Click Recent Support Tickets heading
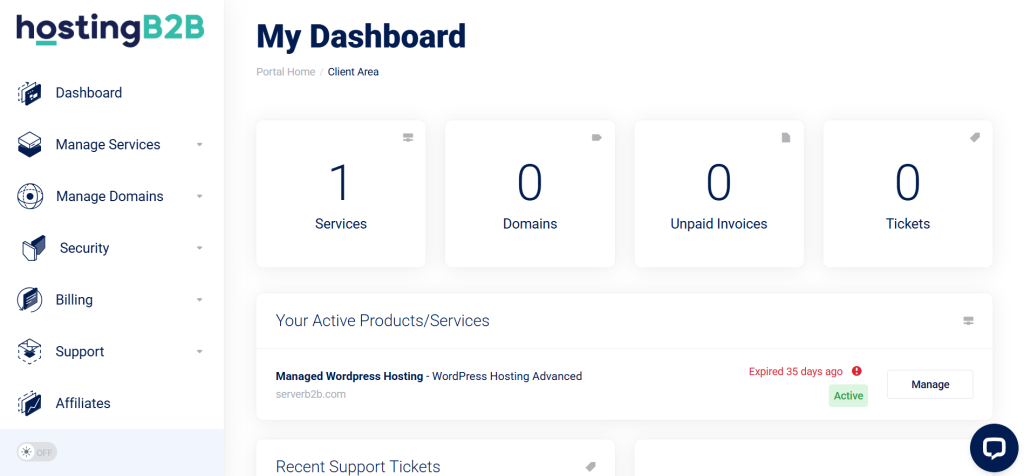This screenshot has height=476, width=1024. coord(358,466)
